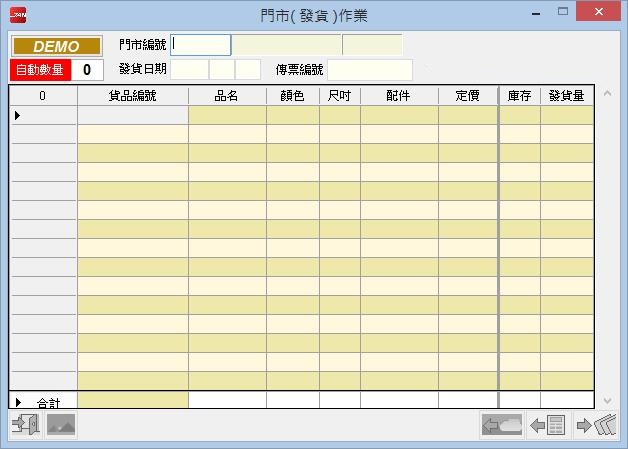The height and width of the screenshot is (449, 628).
Task: Select the current row marker arrow
Action: pos(17,115)
